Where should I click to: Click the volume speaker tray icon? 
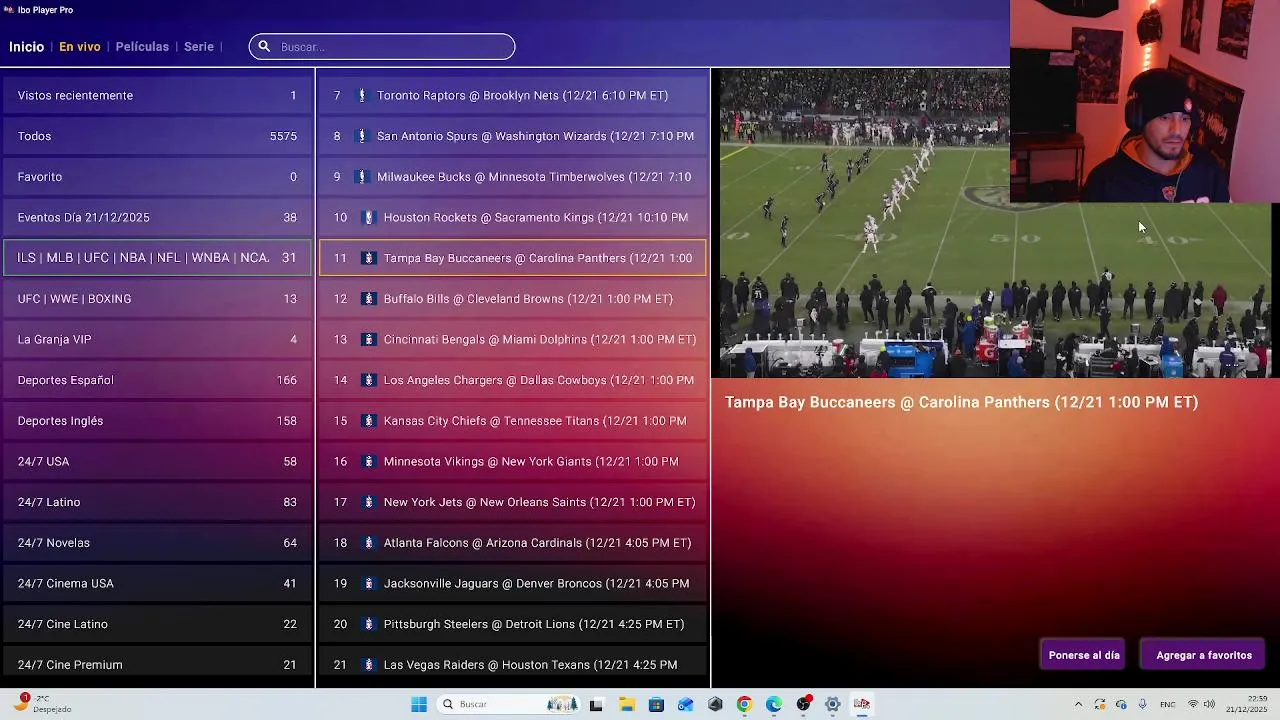(1210, 705)
